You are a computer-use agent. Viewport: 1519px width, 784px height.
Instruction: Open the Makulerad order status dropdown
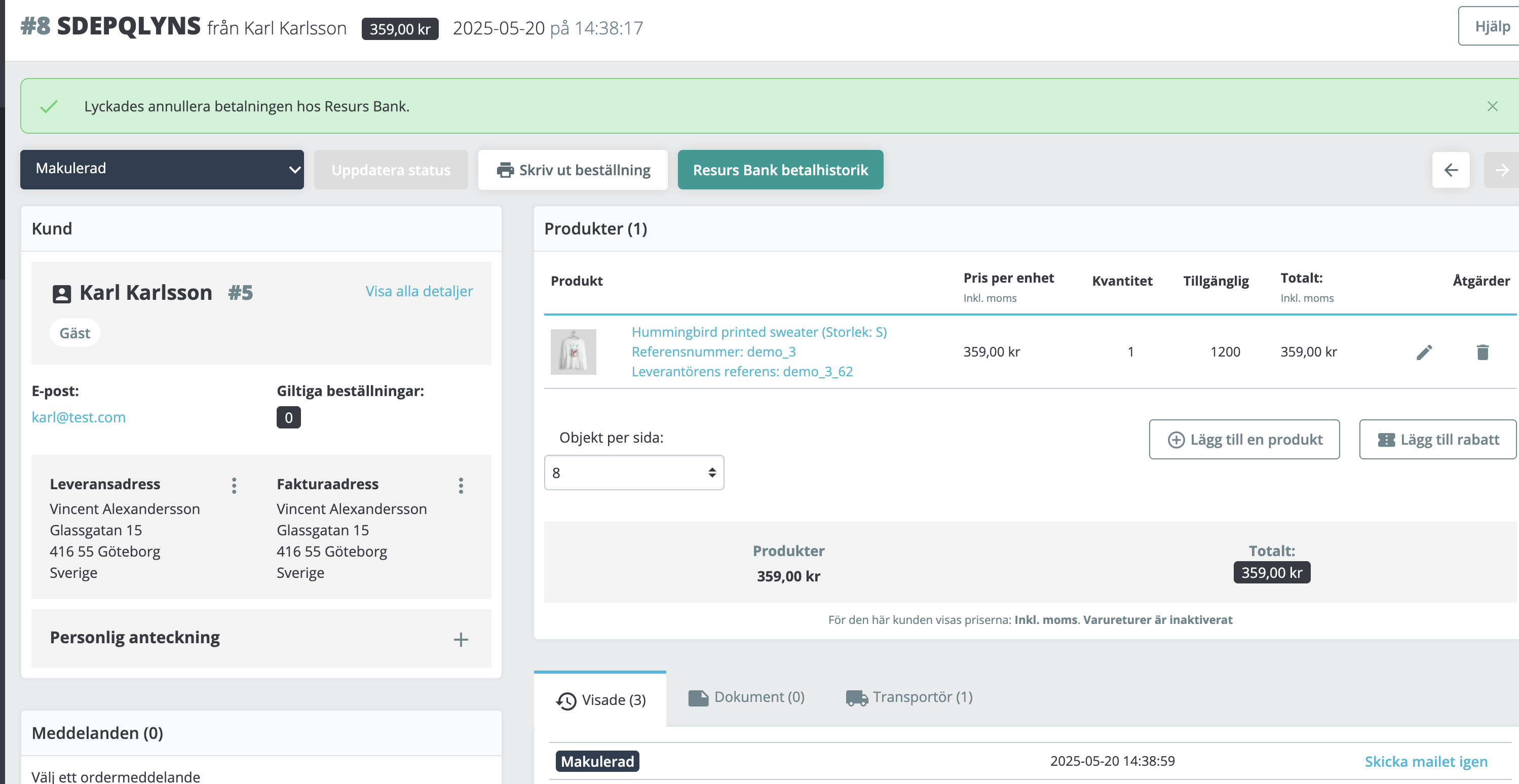162,169
